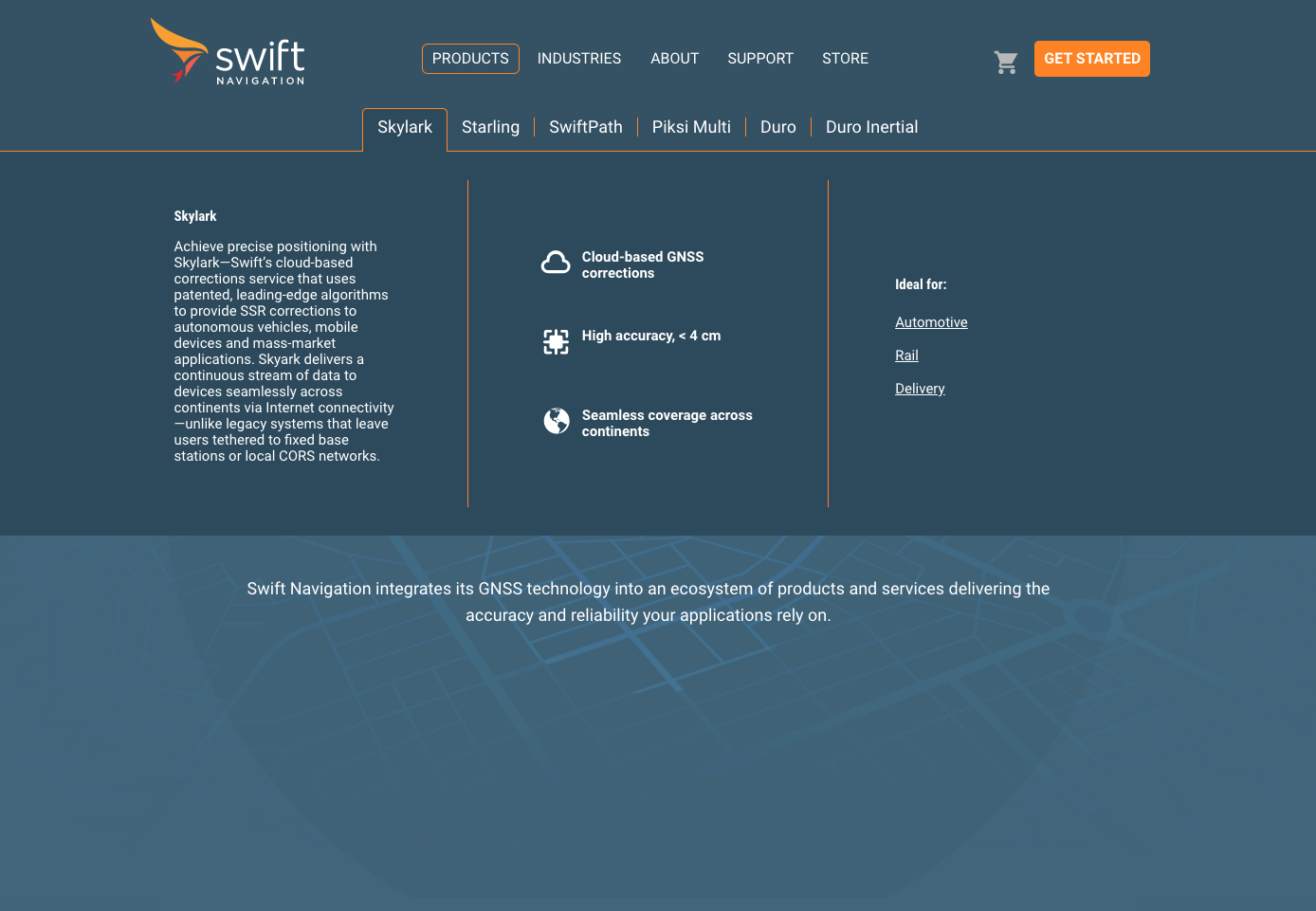Open the ABOUT menu
Viewport: 1316px width, 911px height.
[x=674, y=59]
